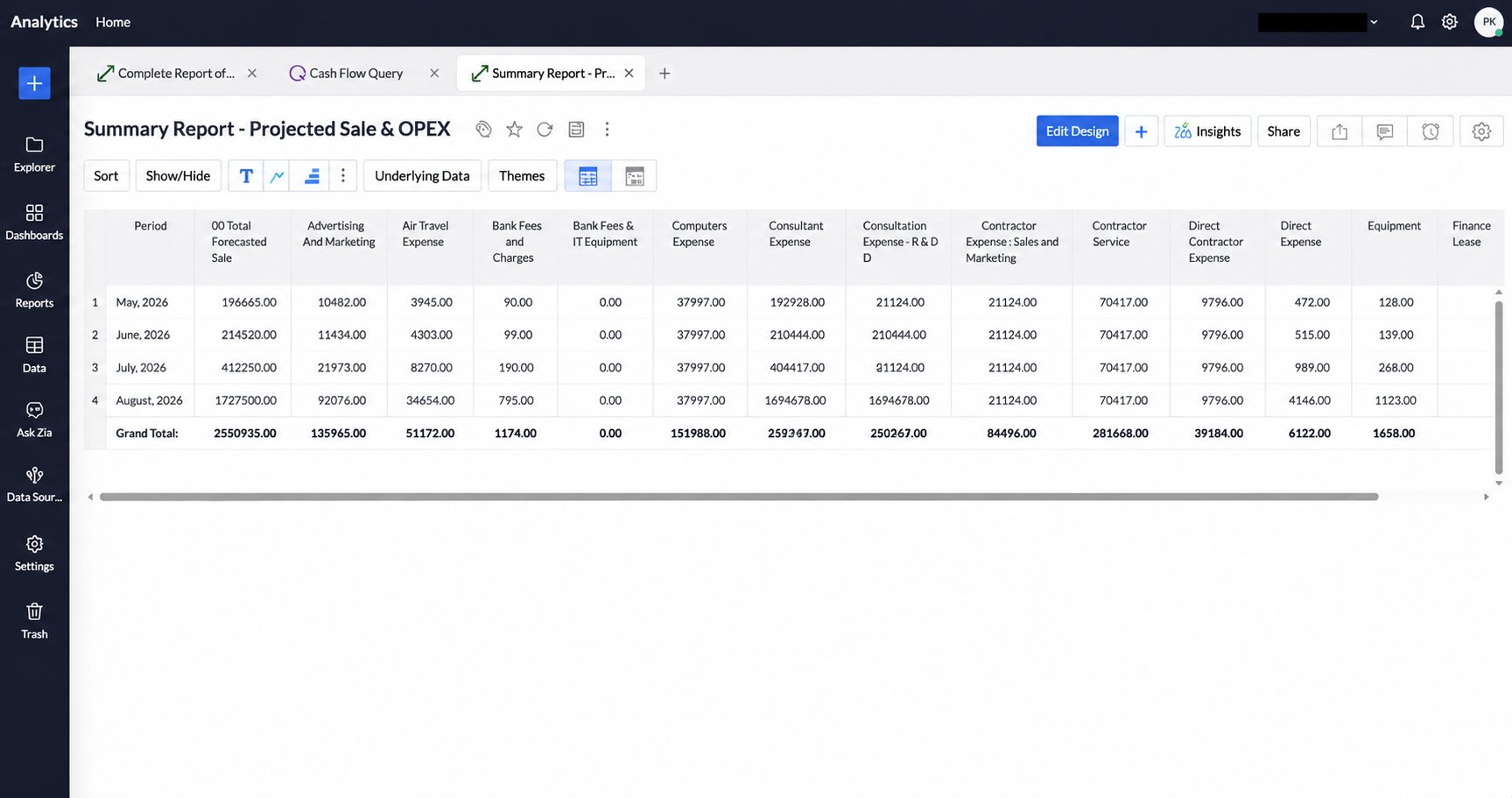The width and height of the screenshot is (1512, 798).
Task: Open the Themes menu
Action: 522,176
